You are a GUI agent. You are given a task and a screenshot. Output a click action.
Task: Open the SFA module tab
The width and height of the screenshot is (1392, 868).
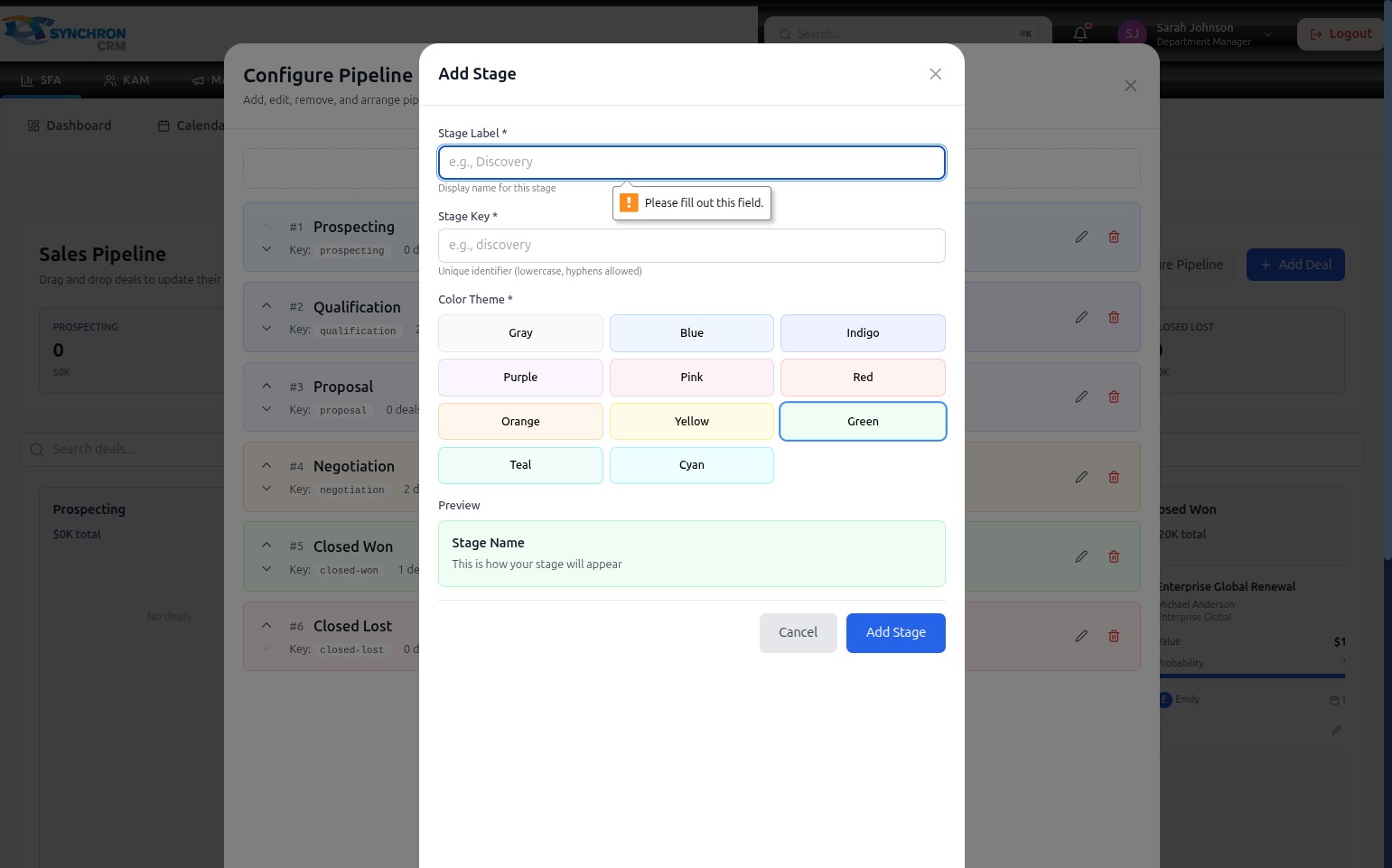click(41, 80)
